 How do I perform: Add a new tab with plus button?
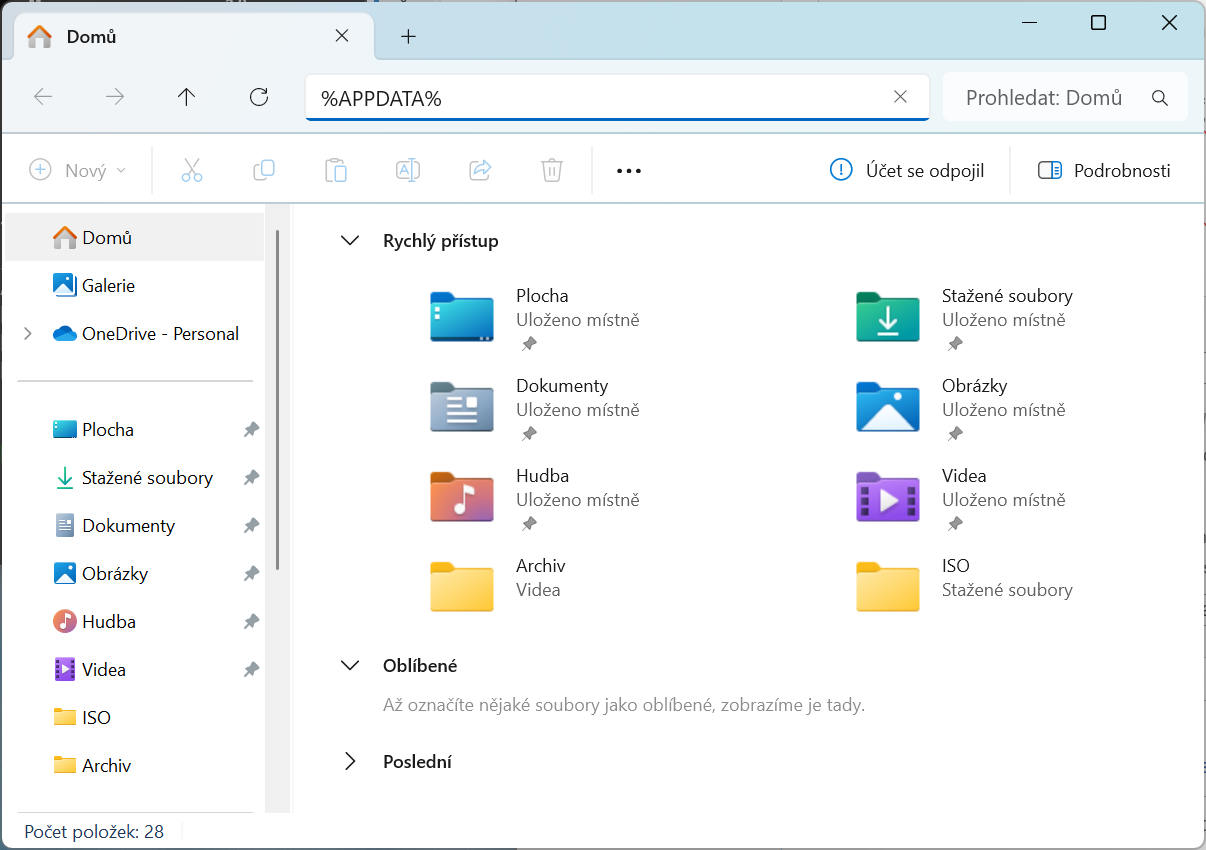point(408,37)
